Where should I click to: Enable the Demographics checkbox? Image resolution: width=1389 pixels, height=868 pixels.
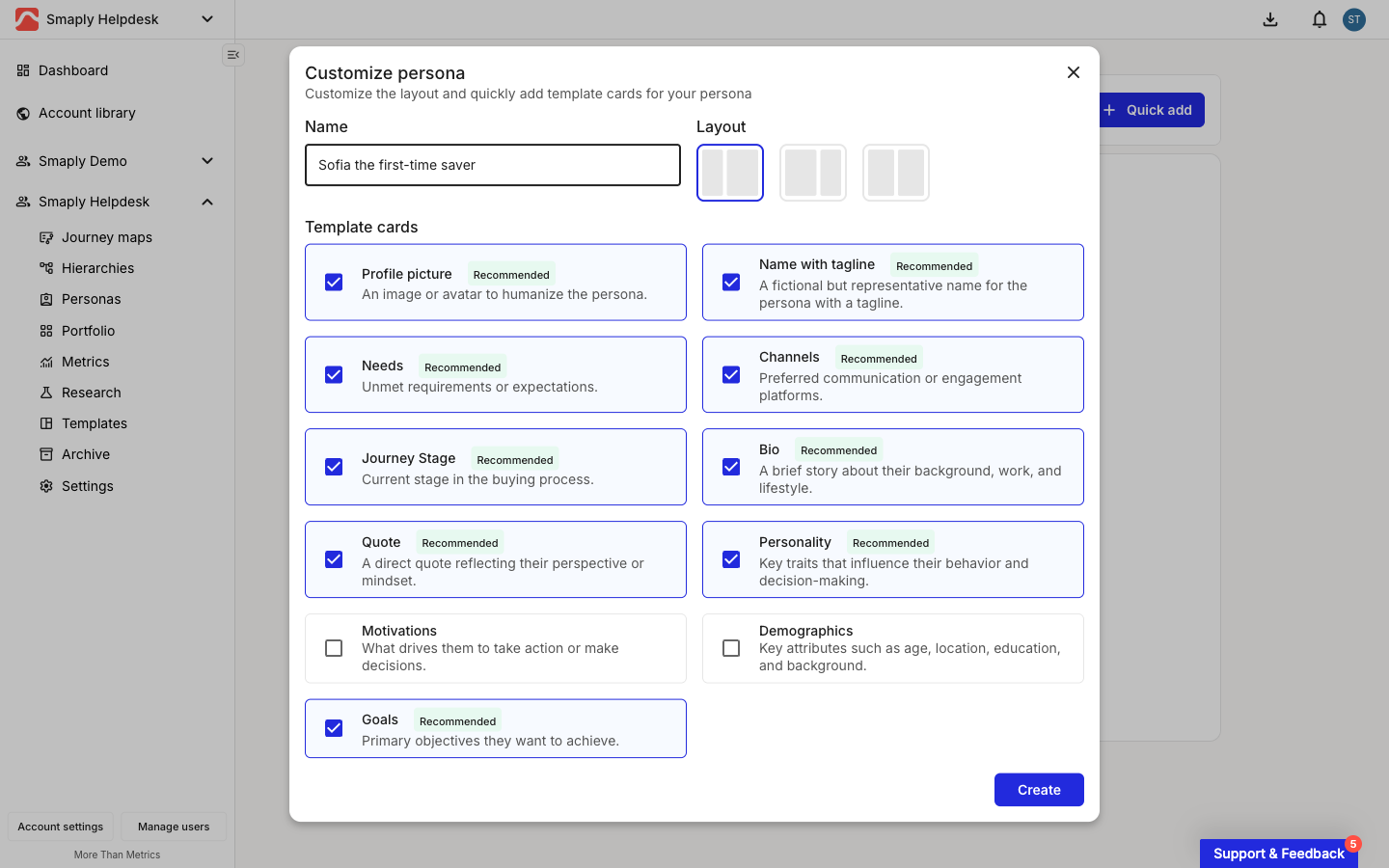731,648
